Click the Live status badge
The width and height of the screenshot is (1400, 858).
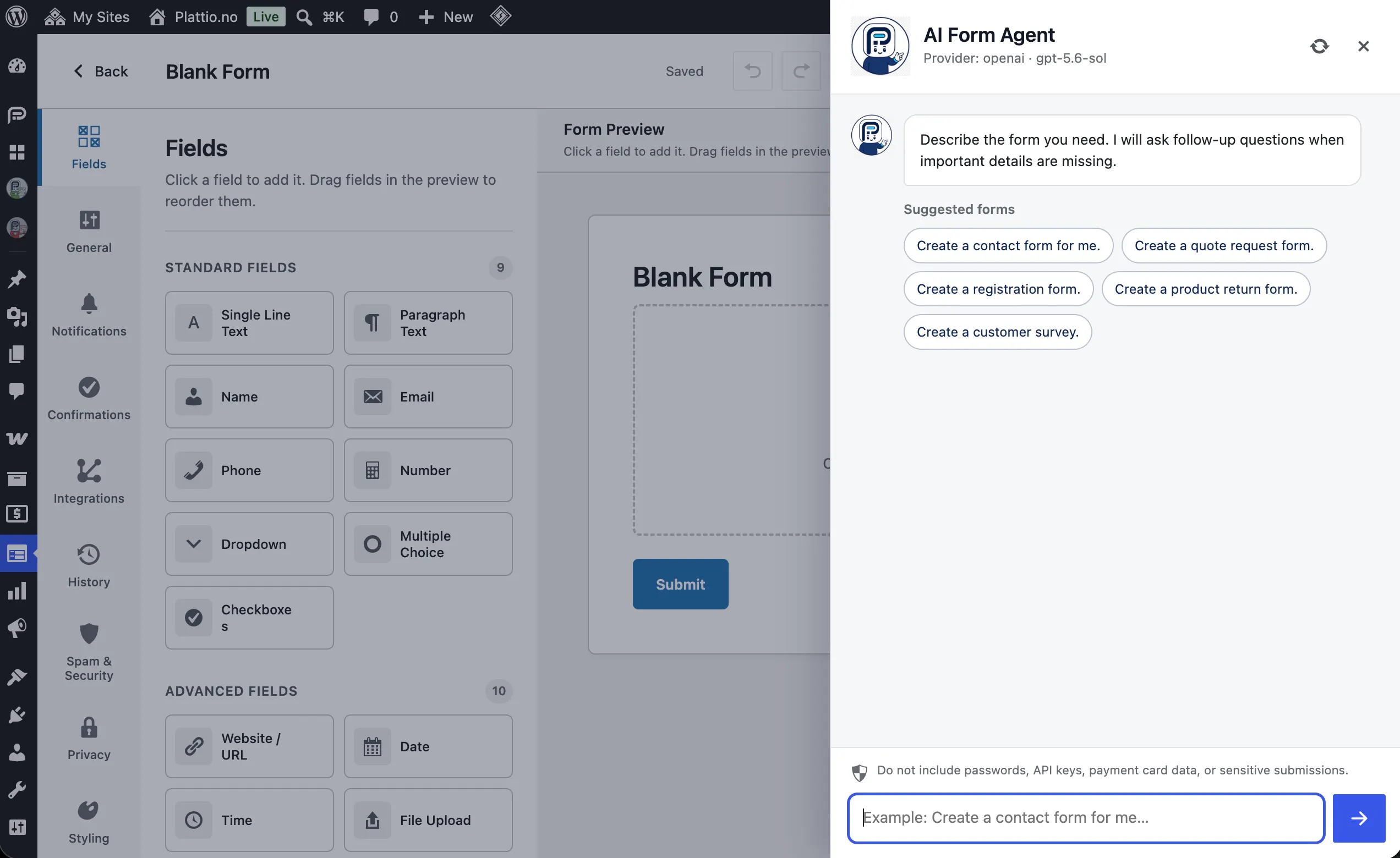click(265, 16)
